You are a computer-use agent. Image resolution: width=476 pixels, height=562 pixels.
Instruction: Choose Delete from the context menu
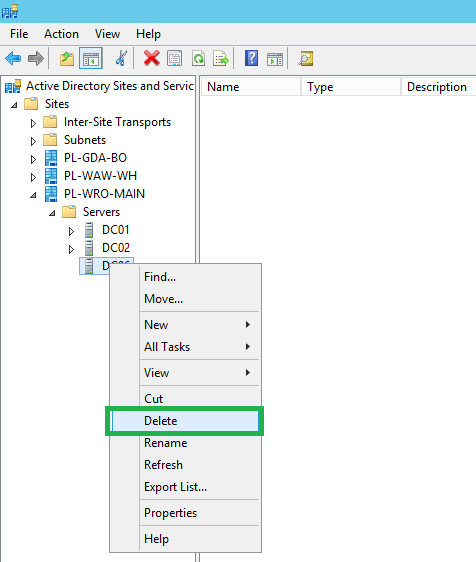[x=185, y=421]
